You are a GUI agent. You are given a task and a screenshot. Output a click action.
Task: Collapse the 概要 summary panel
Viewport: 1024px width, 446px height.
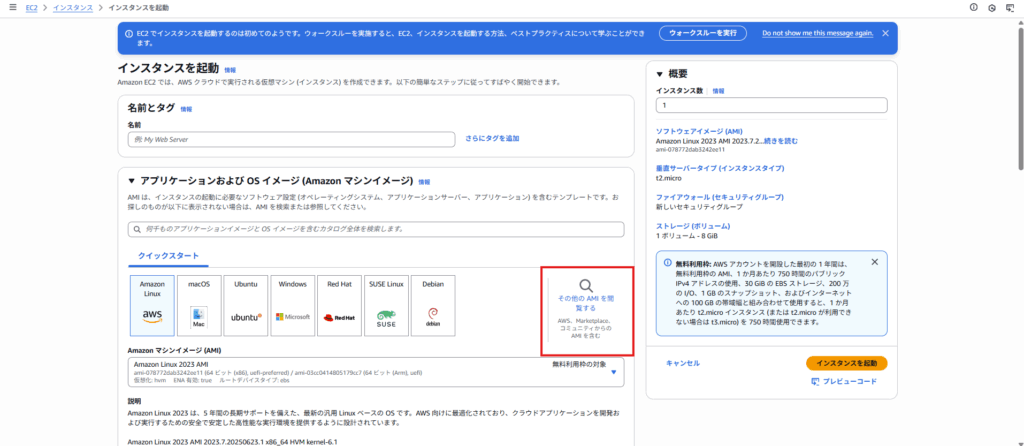660,74
